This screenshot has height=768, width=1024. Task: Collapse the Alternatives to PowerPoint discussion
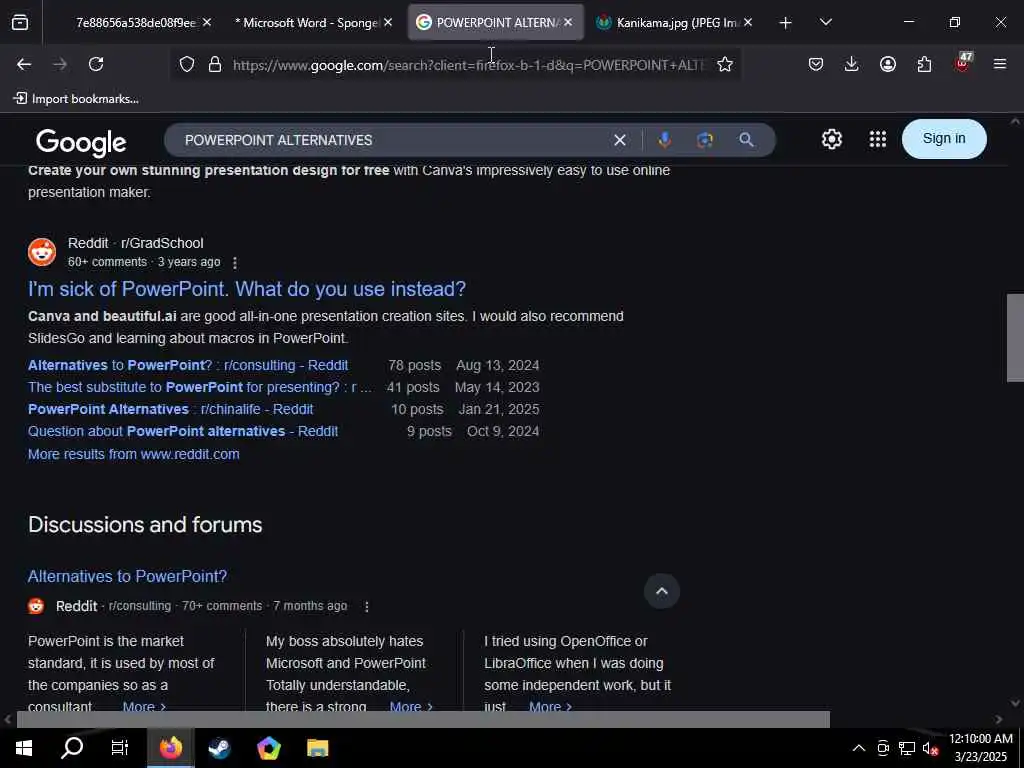(x=662, y=591)
